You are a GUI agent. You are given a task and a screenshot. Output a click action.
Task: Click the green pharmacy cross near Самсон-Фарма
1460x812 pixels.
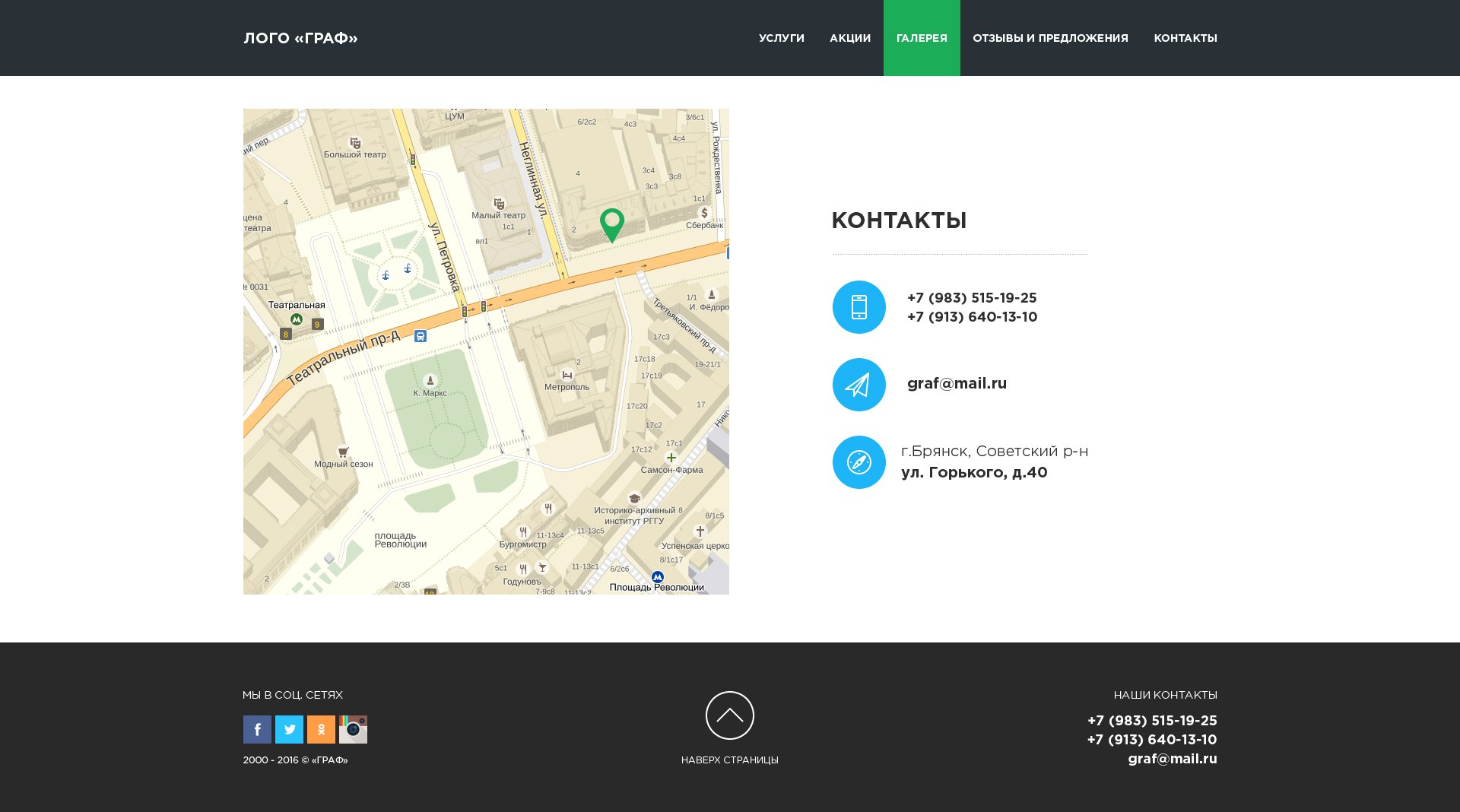click(672, 458)
